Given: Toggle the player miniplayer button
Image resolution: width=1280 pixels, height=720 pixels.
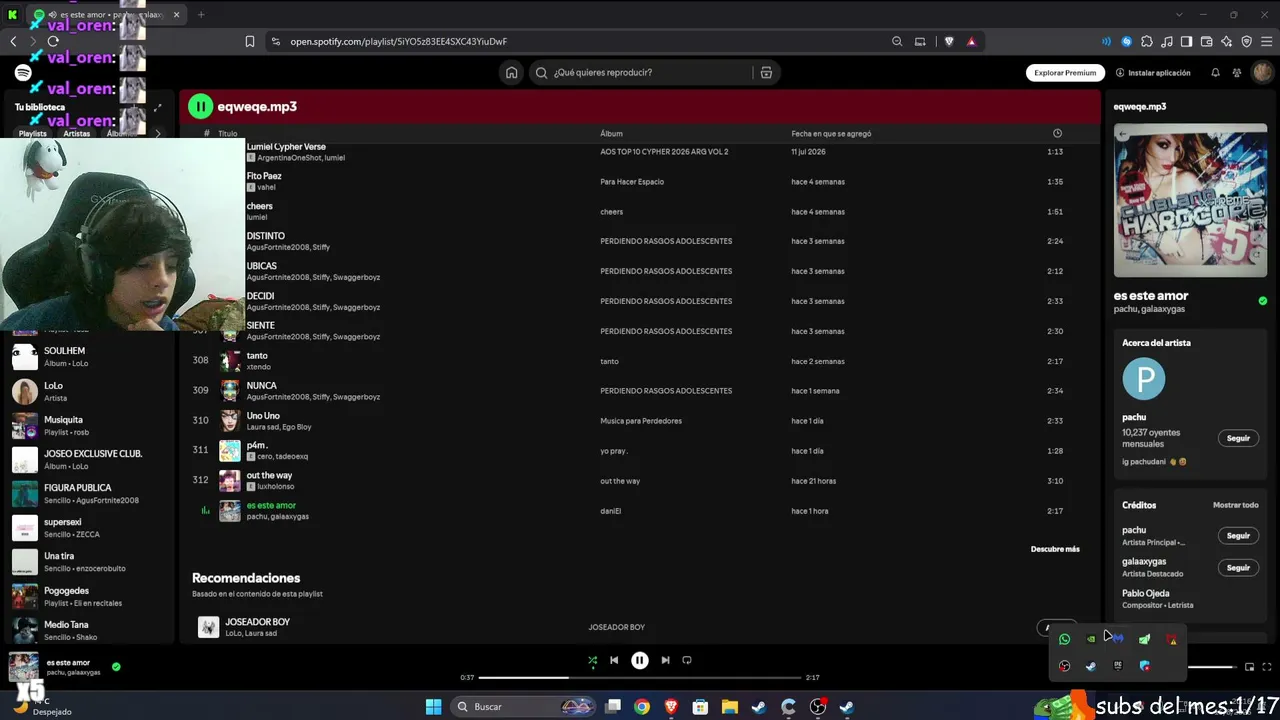Looking at the screenshot, I should pos(1249,666).
